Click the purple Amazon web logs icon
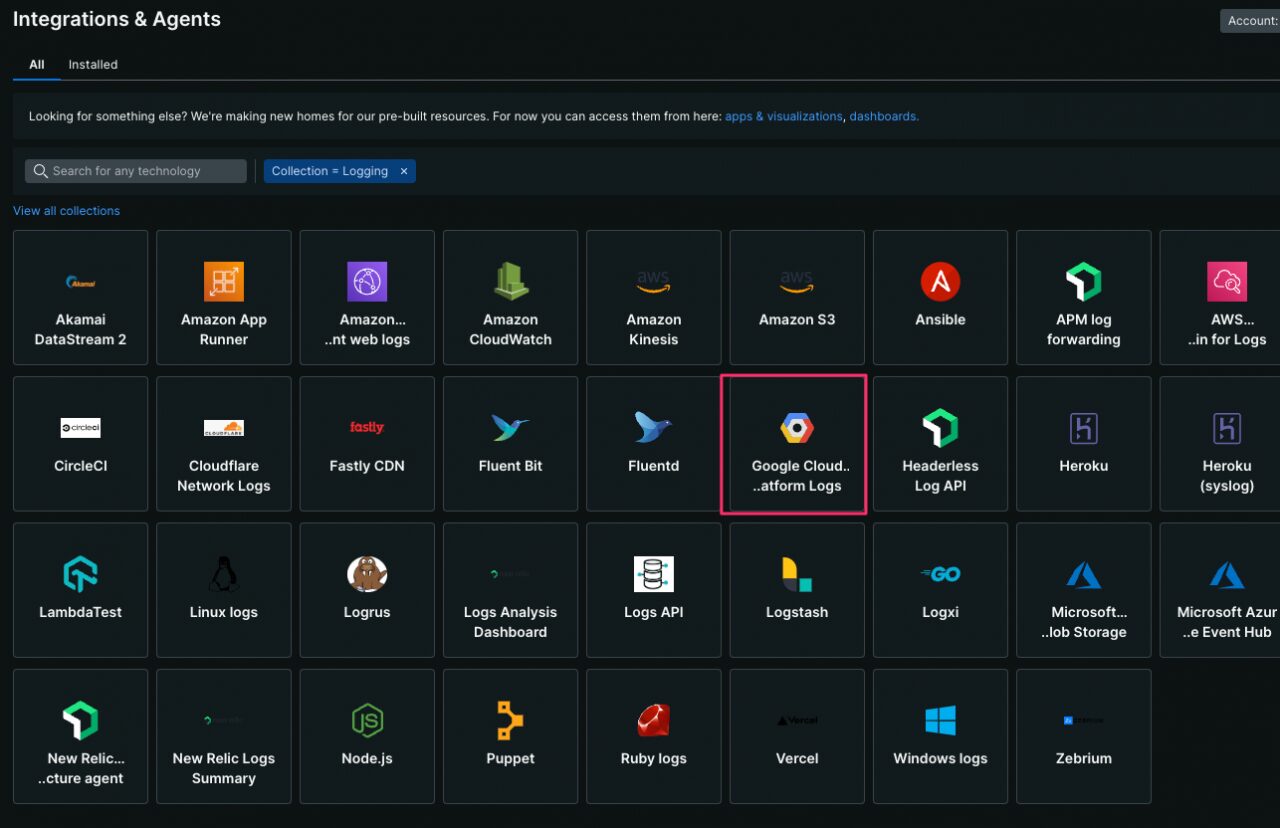 [x=367, y=282]
